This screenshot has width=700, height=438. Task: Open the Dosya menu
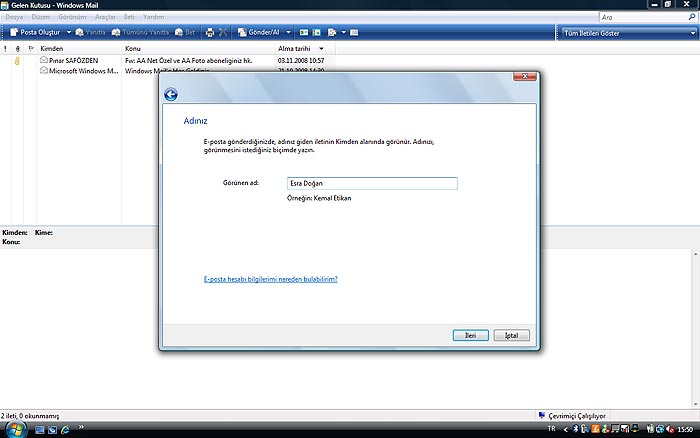click(x=14, y=17)
